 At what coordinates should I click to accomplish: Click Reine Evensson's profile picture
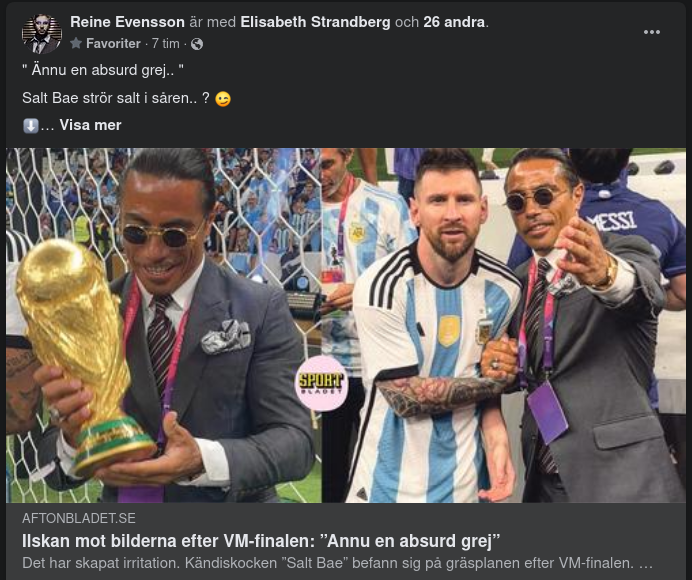[42, 34]
